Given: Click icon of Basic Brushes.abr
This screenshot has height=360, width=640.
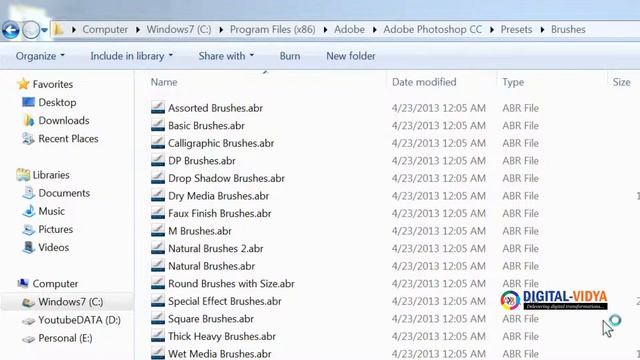Looking at the screenshot, I should click(x=158, y=125).
